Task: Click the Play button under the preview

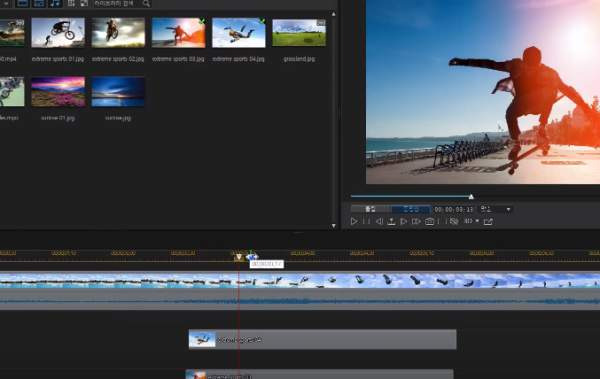Action: point(354,221)
